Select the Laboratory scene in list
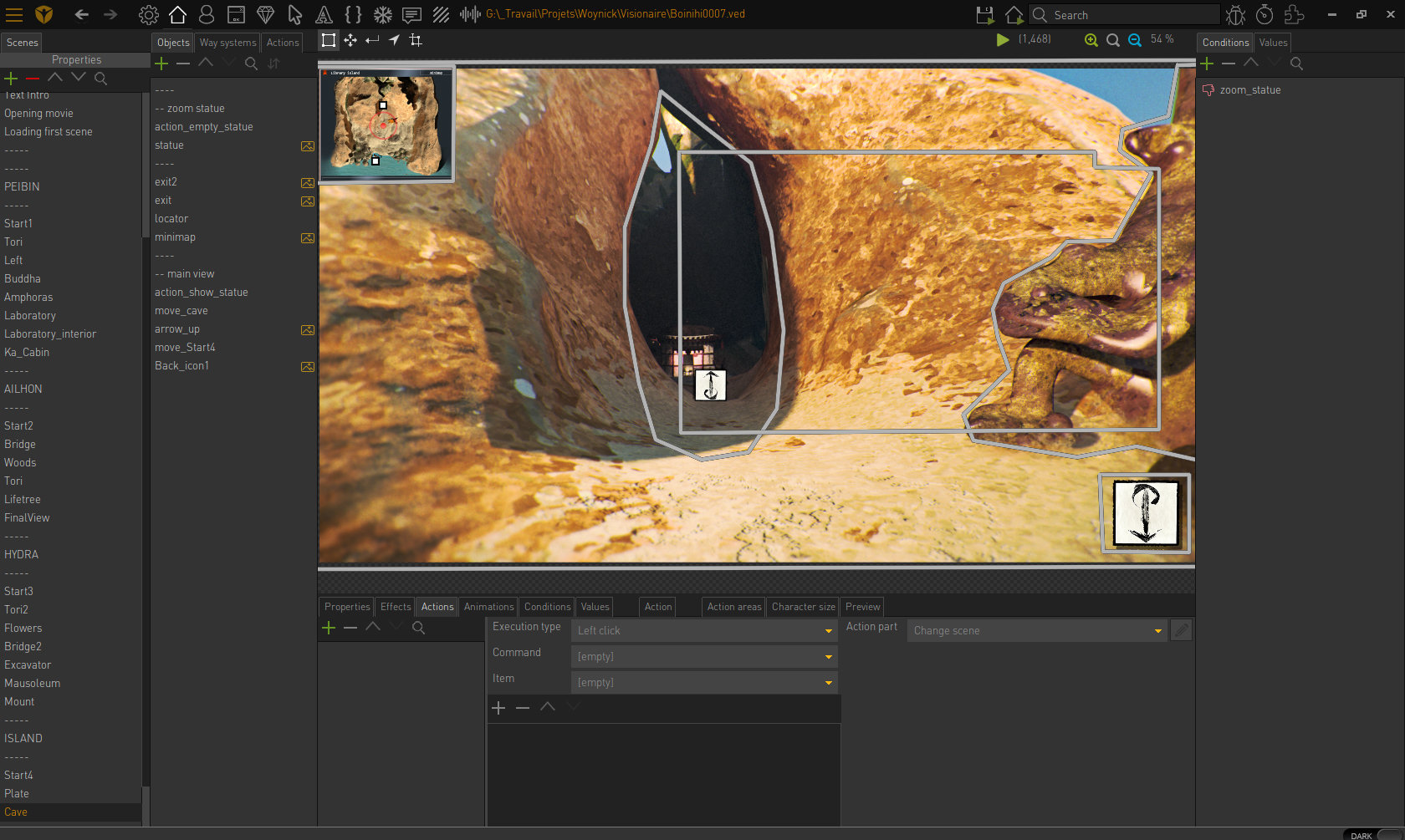 click(30, 316)
